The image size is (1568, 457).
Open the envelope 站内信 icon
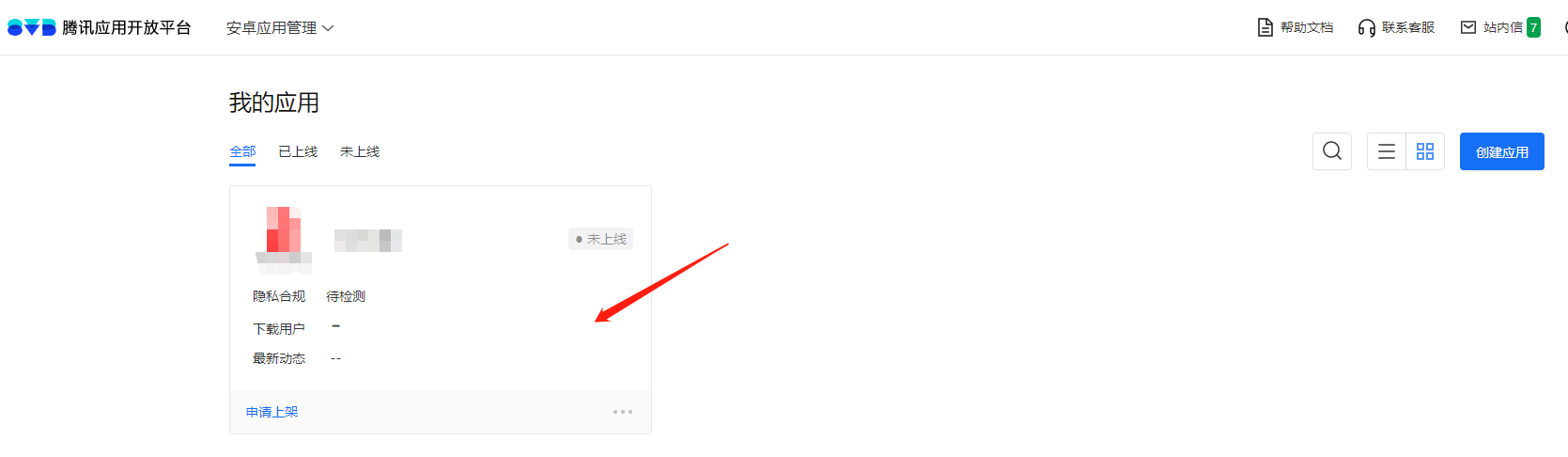(1468, 27)
